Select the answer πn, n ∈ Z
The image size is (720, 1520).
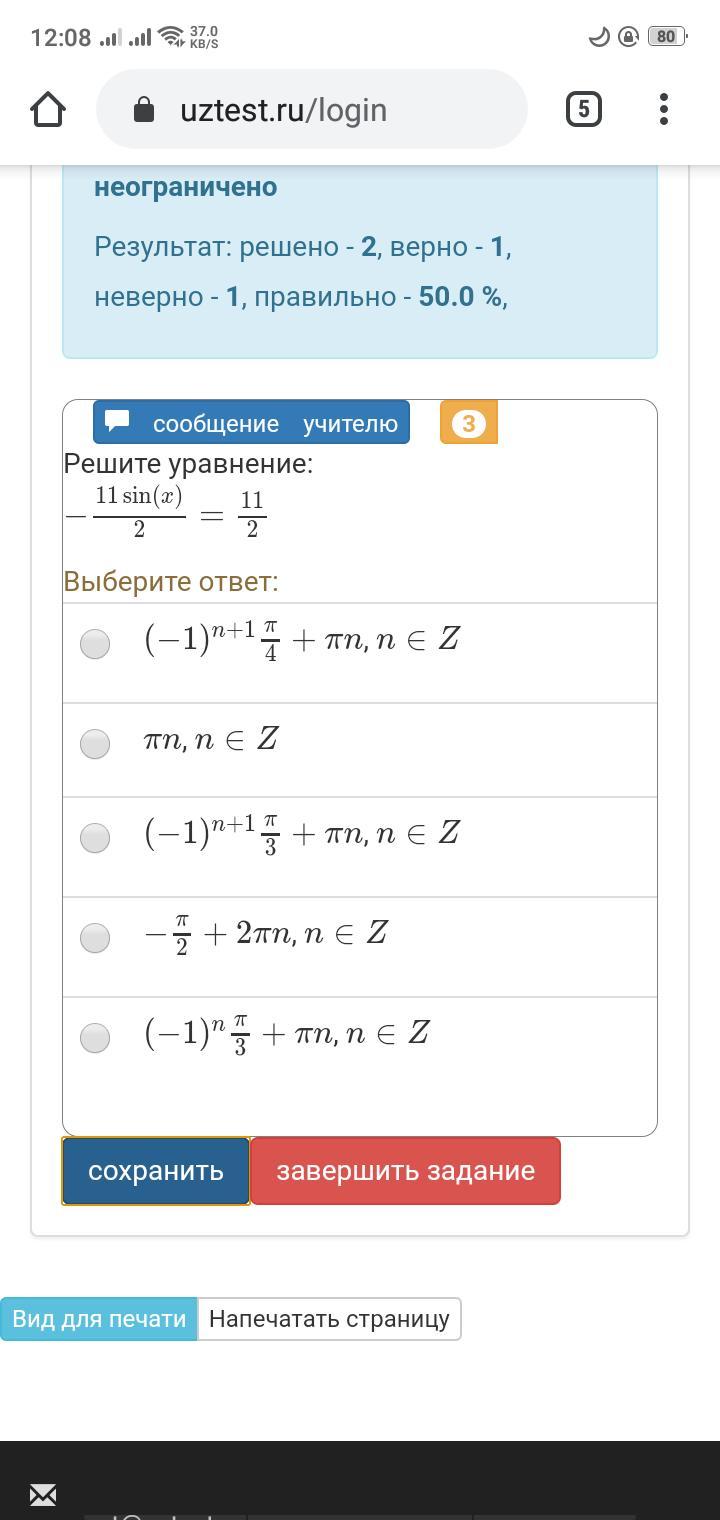pos(95,743)
